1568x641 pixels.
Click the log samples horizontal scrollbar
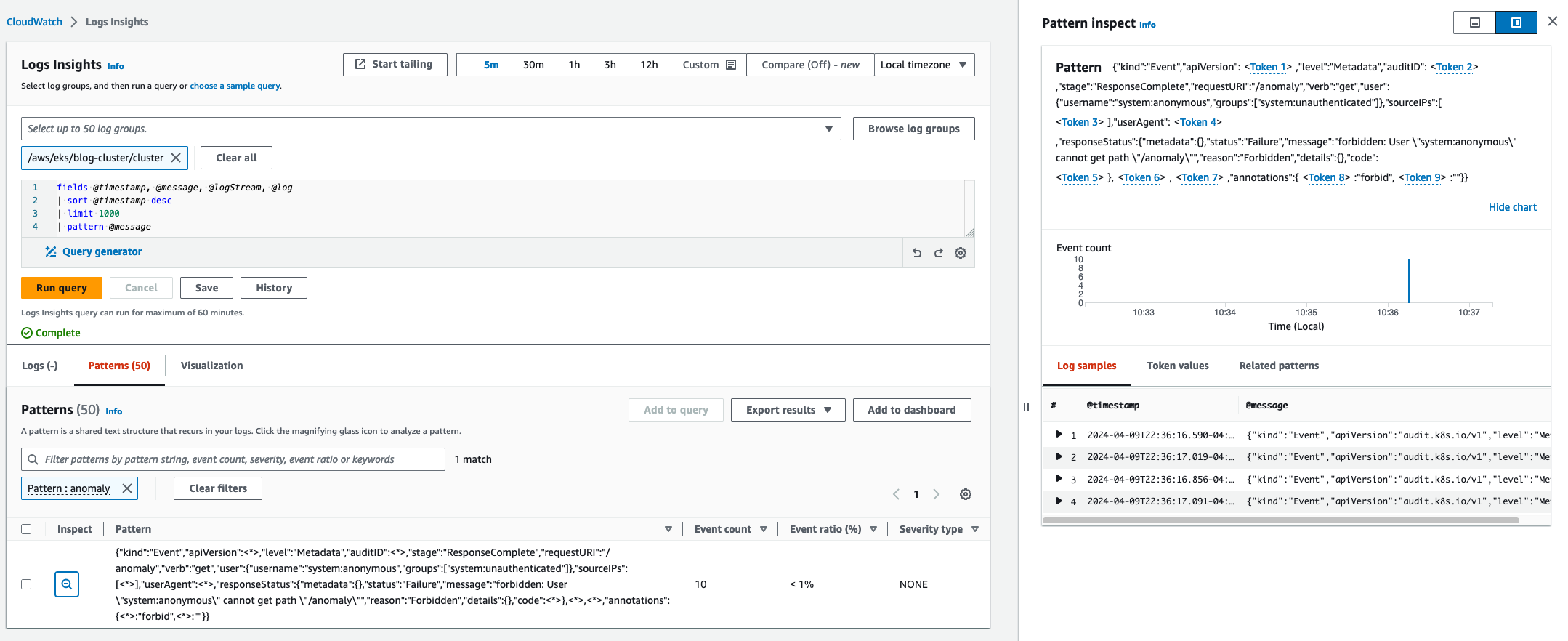click(1281, 520)
